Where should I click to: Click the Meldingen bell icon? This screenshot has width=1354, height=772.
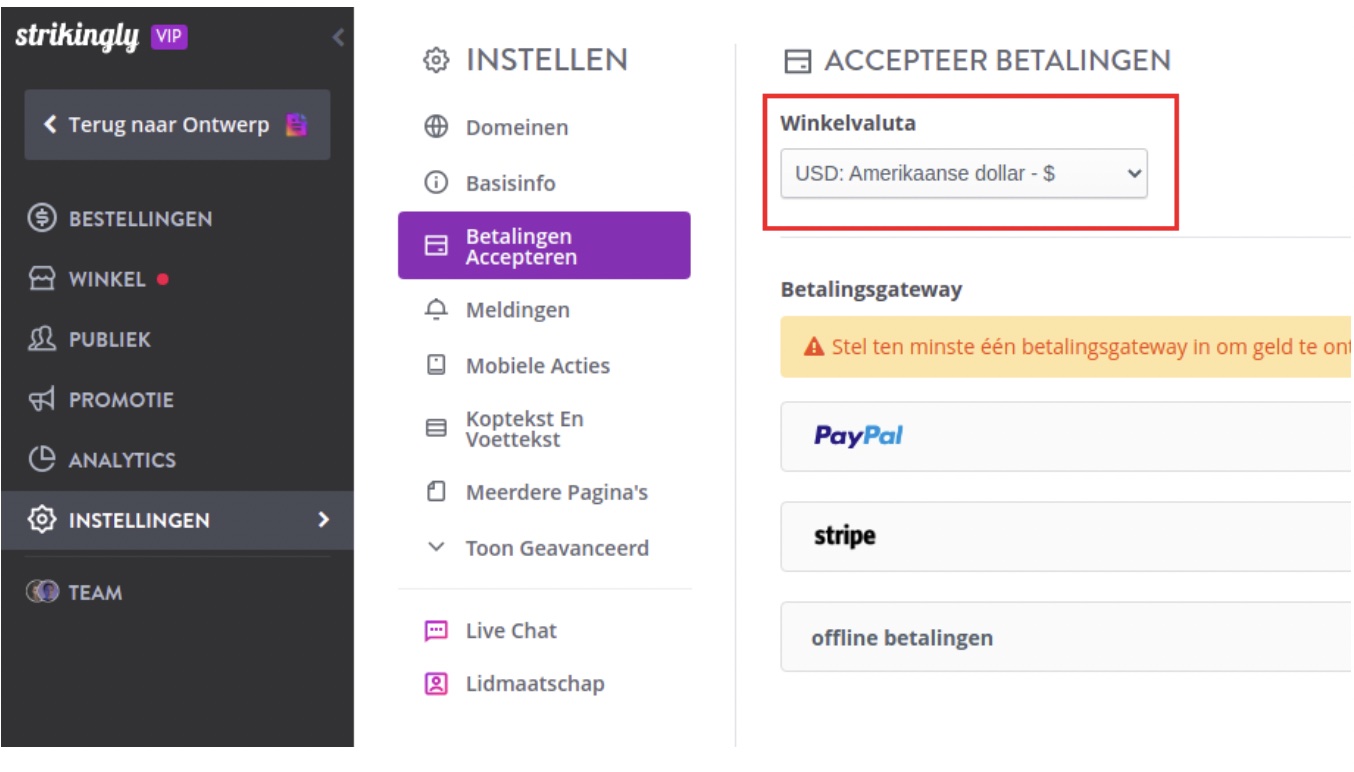coord(436,310)
